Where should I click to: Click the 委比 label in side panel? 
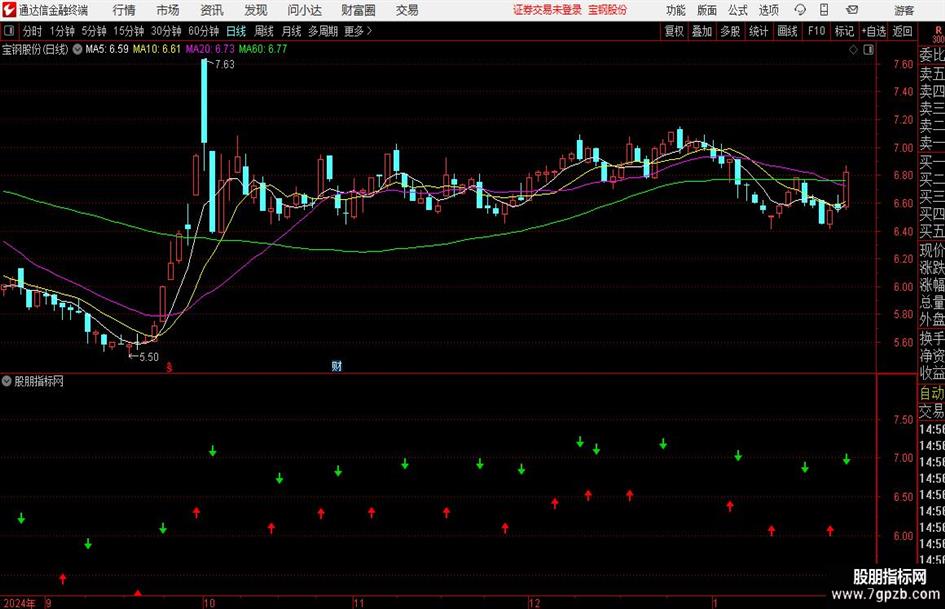tap(932, 55)
